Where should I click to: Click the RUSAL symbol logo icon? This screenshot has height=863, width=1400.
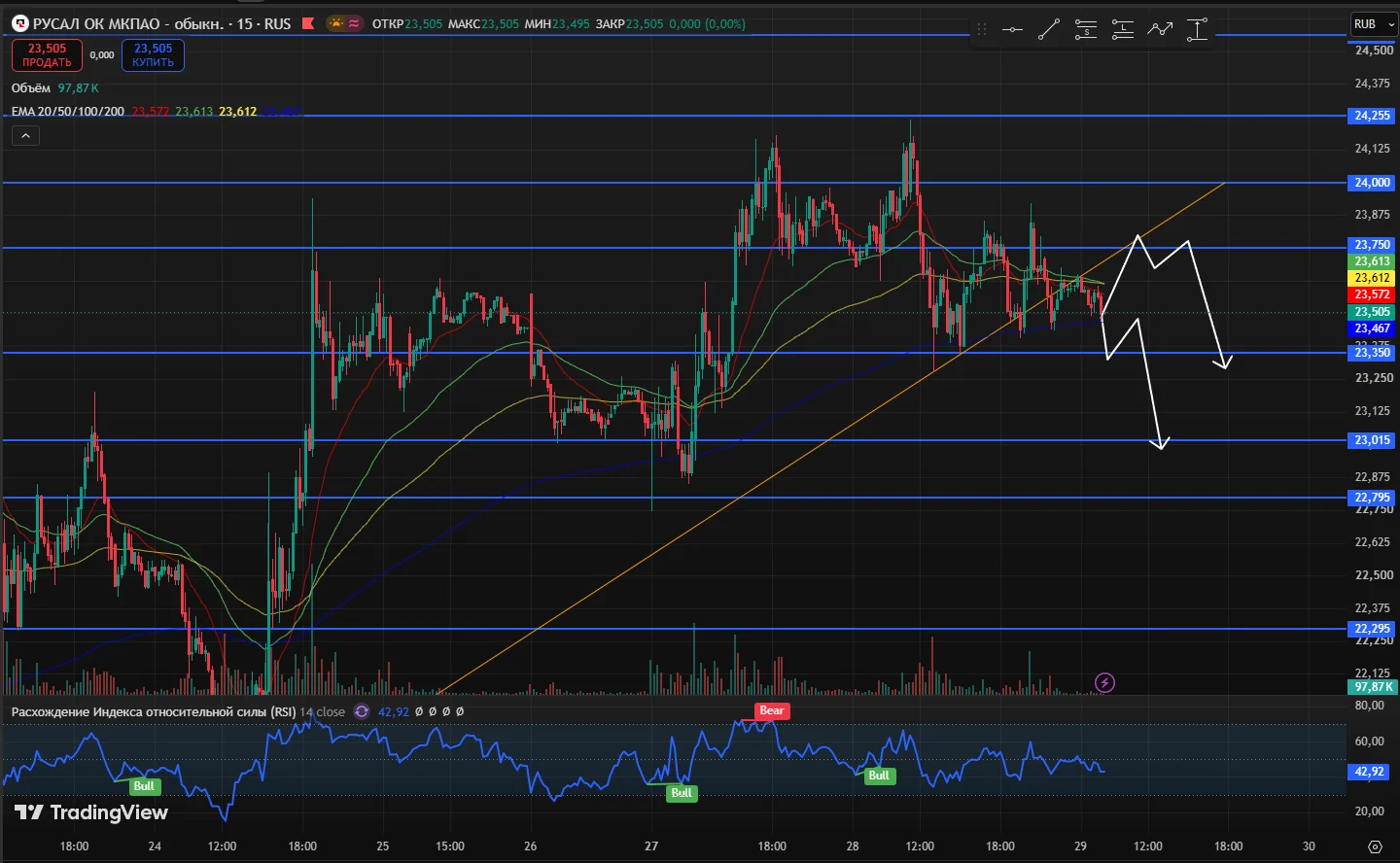coord(20,23)
